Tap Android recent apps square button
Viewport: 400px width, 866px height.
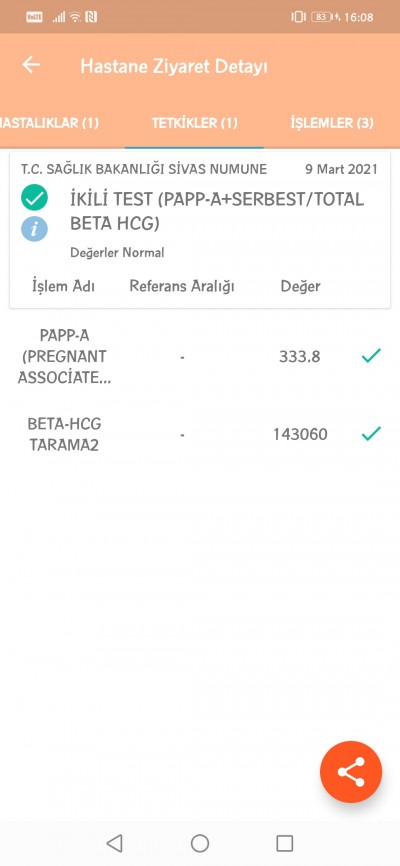click(x=285, y=843)
